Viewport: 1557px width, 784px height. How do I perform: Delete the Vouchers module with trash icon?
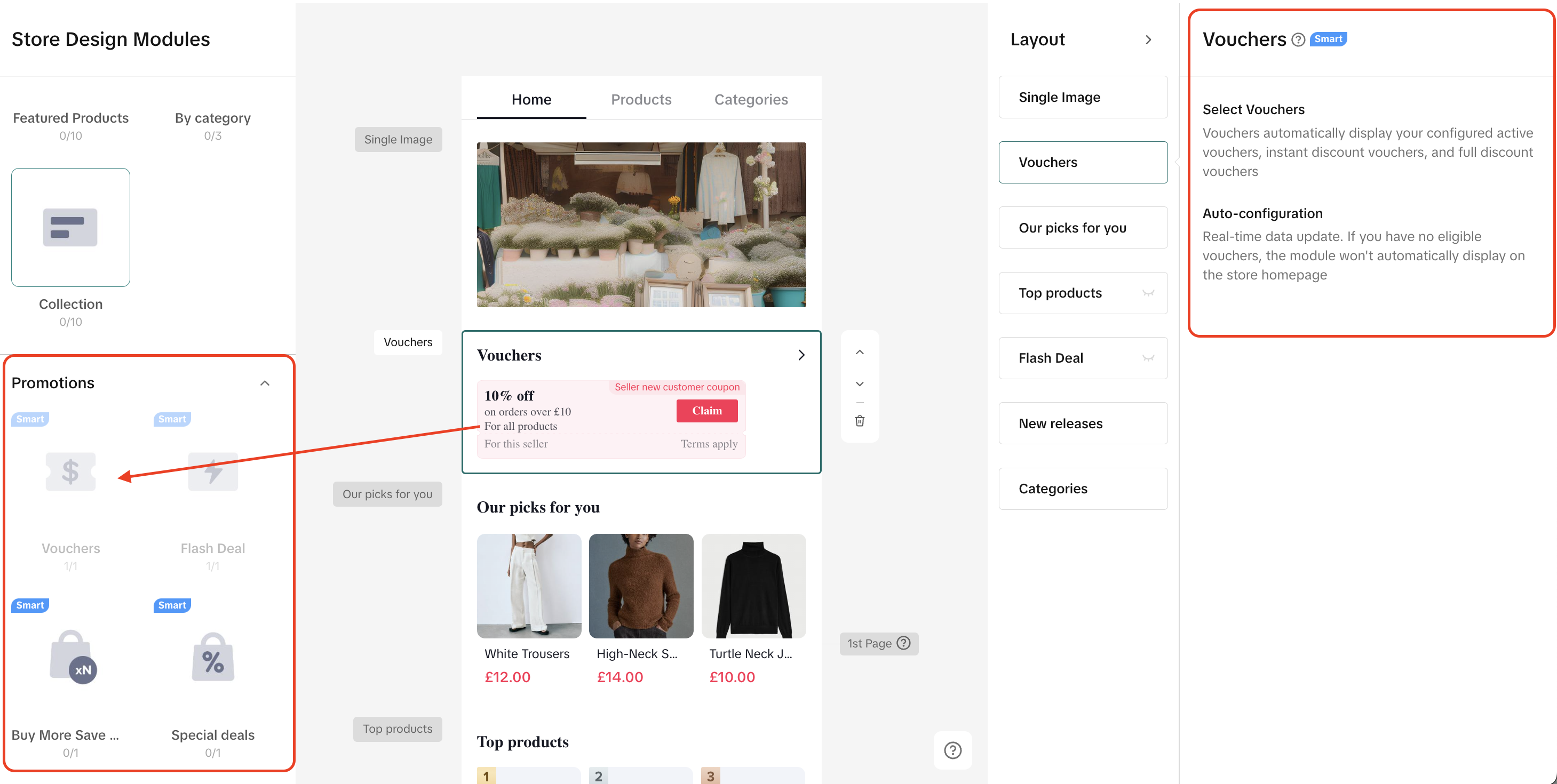pos(860,420)
